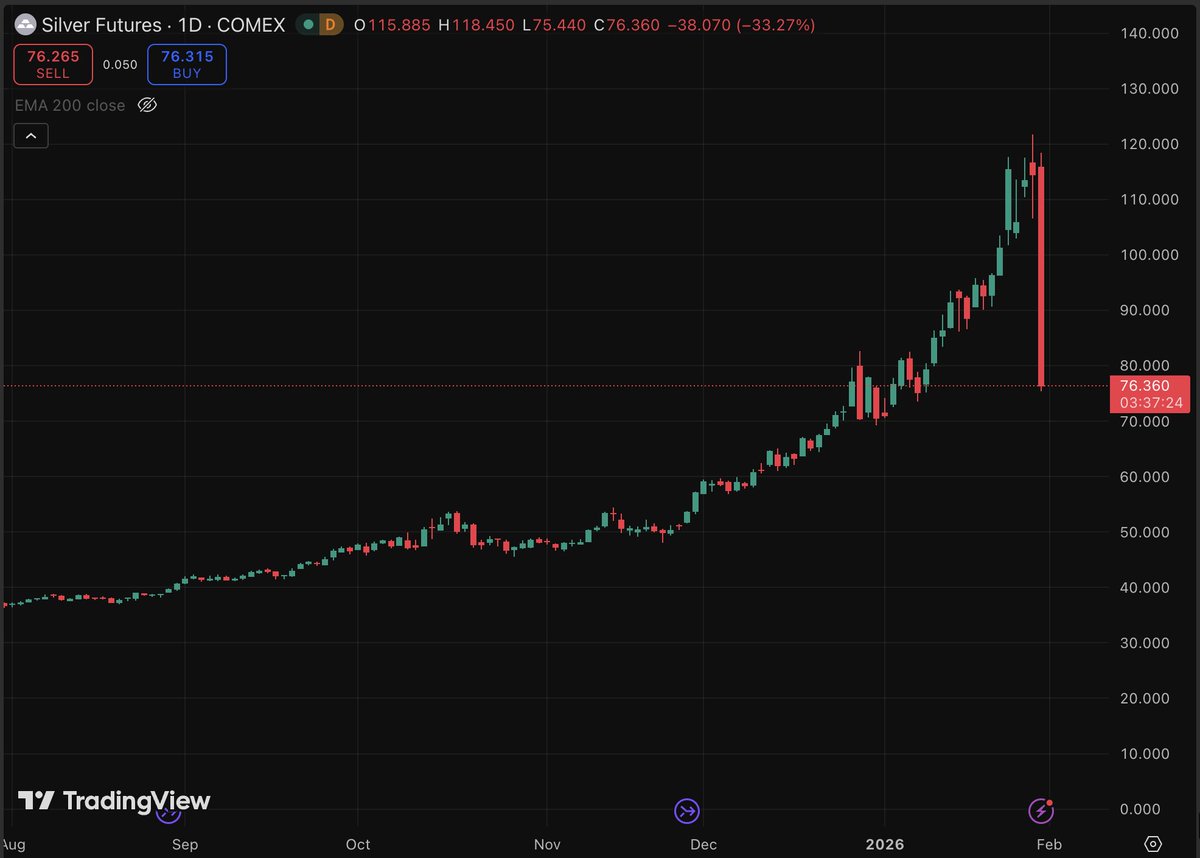Click the green market status dot
1200x858 pixels.
(x=310, y=23)
